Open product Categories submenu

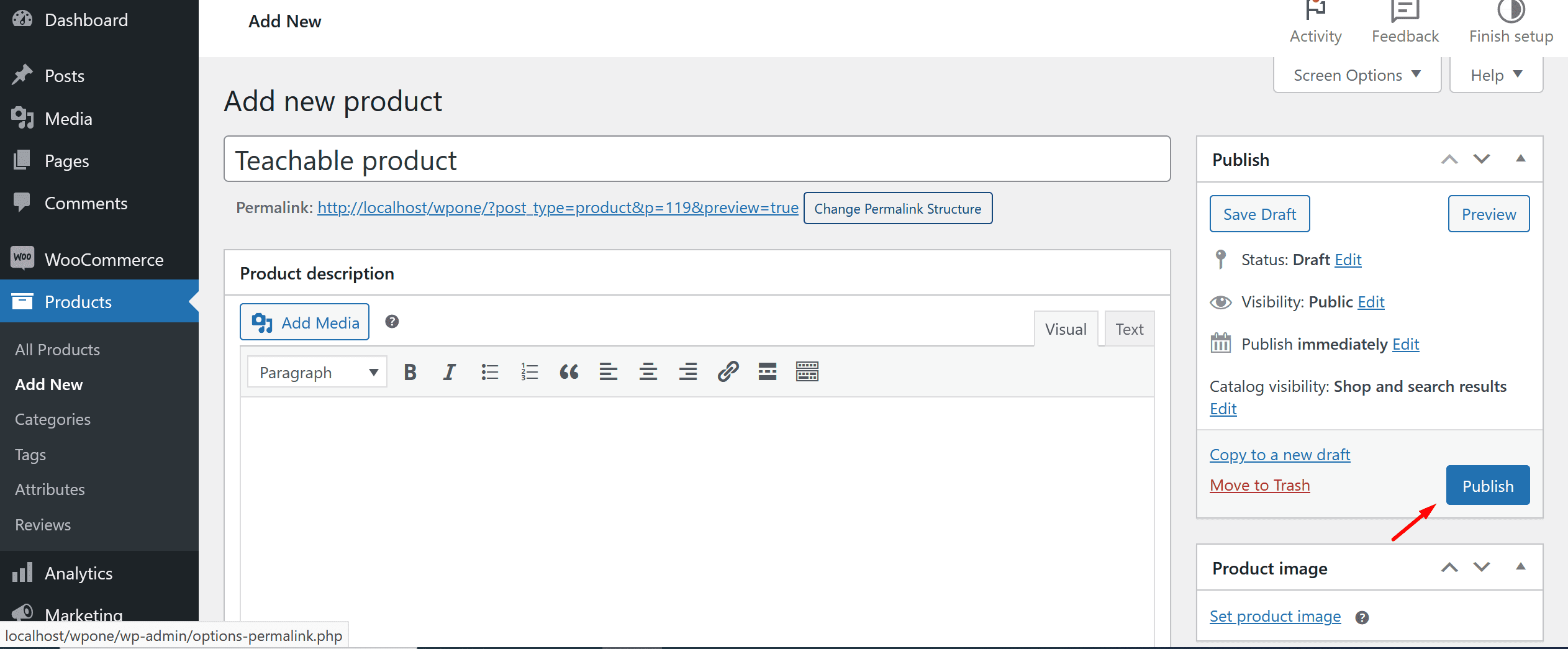53,419
